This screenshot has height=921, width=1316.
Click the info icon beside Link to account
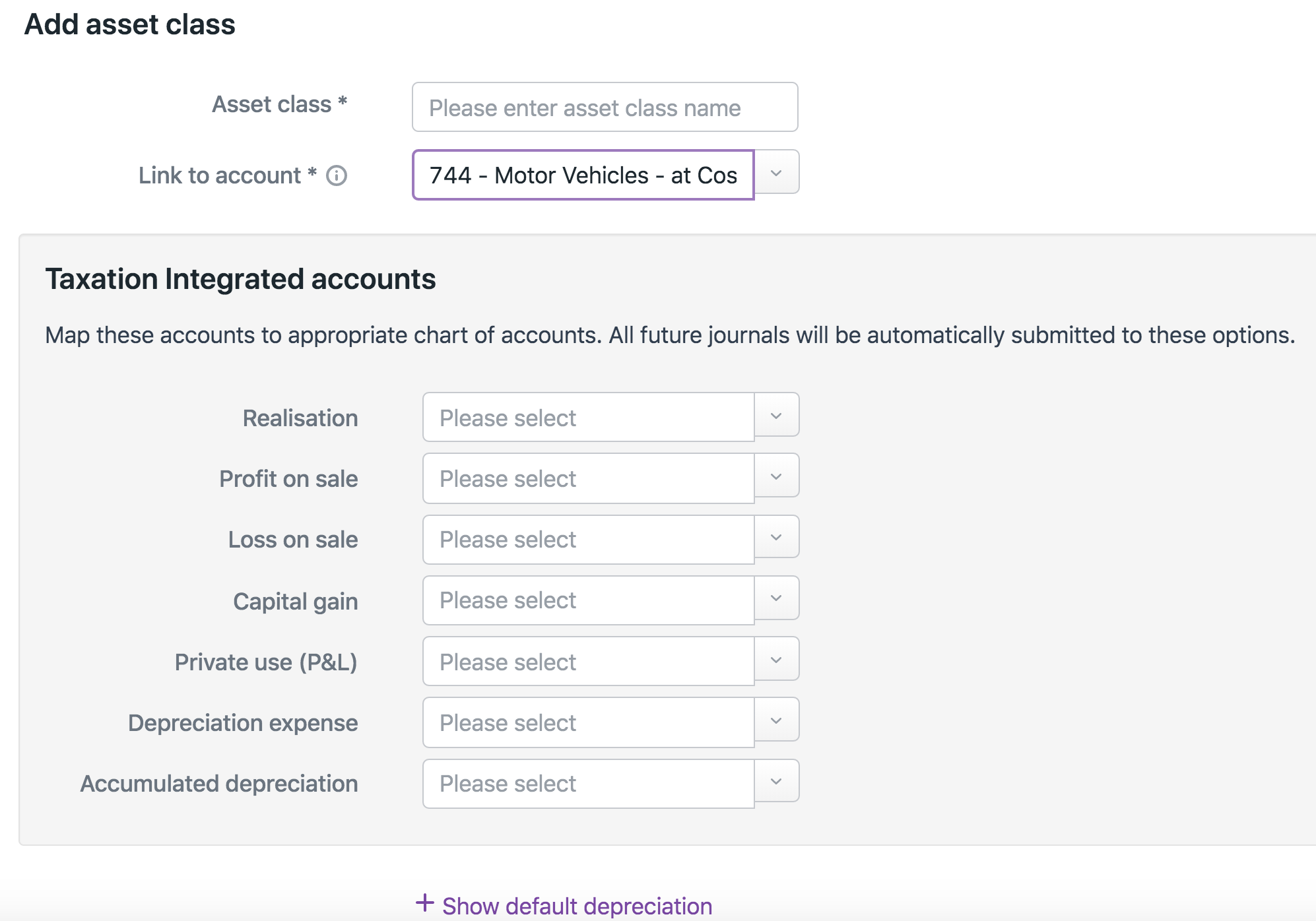click(337, 175)
